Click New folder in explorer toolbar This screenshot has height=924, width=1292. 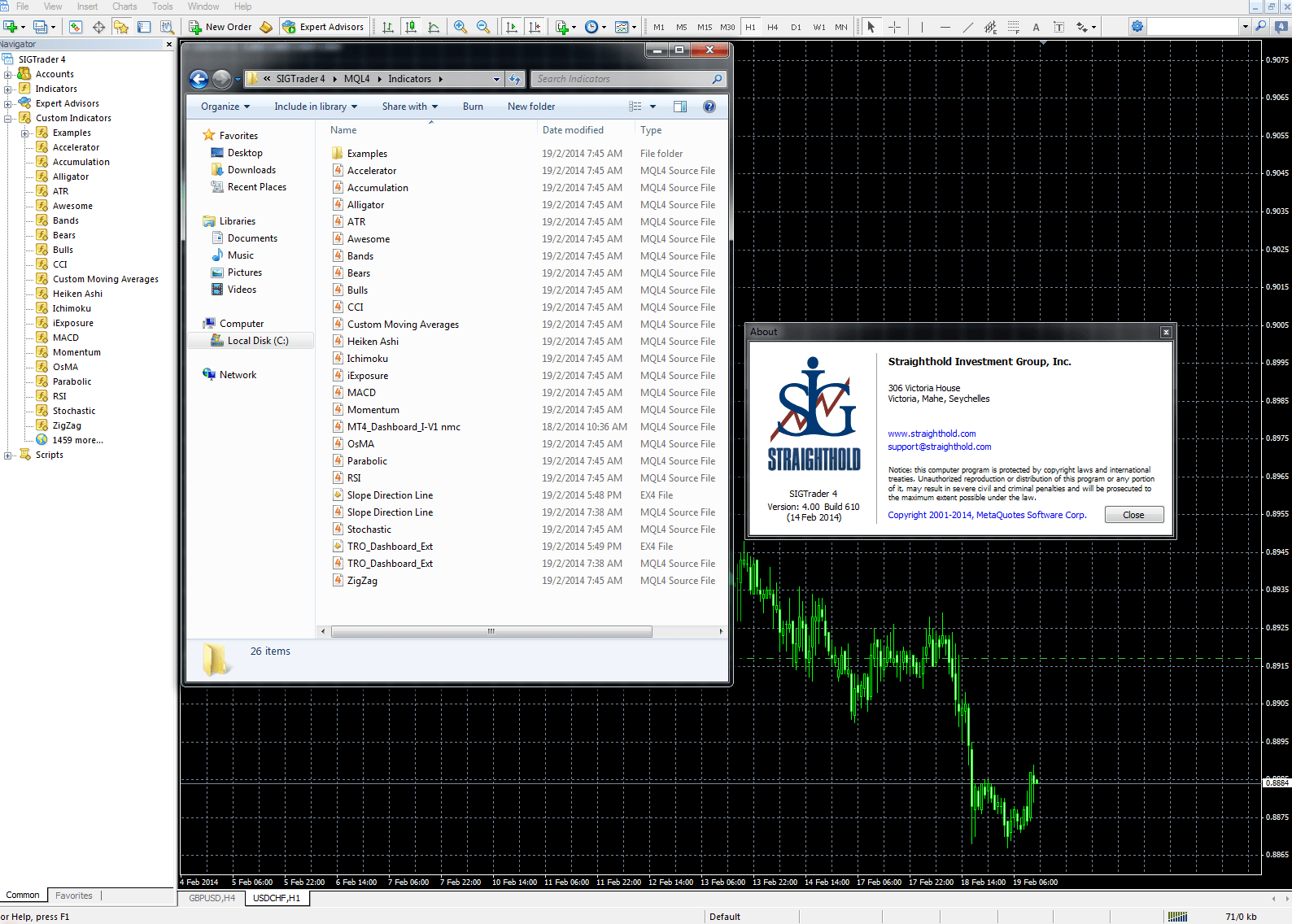pos(531,107)
